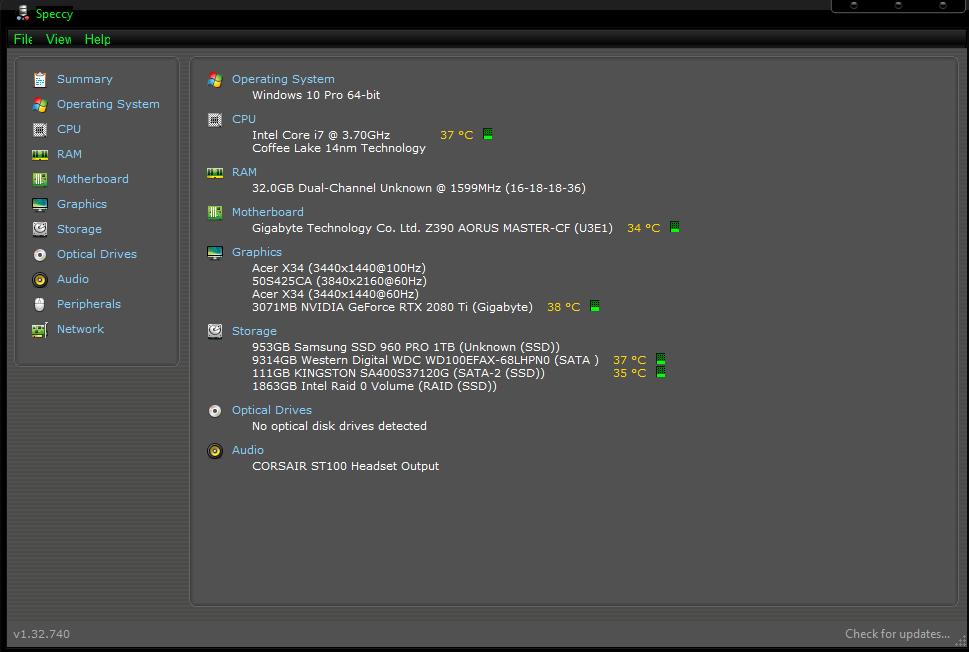Click the Motherboard icon in sidebar
Screen dimensions: 969x652
[40, 179]
